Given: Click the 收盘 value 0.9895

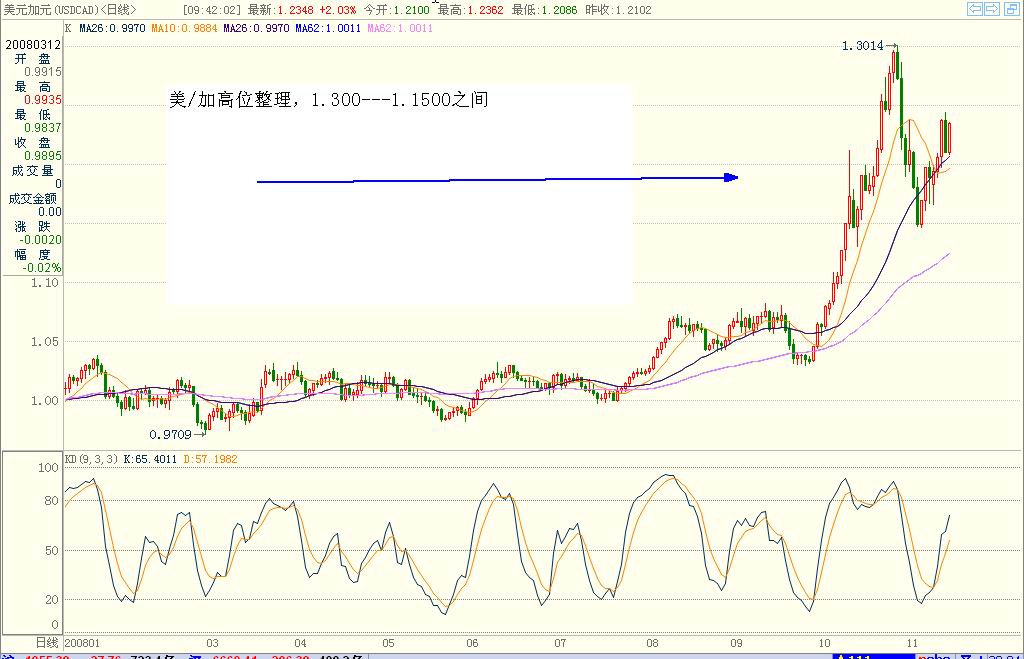Looking at the screenshot, I should pos(43,156).
